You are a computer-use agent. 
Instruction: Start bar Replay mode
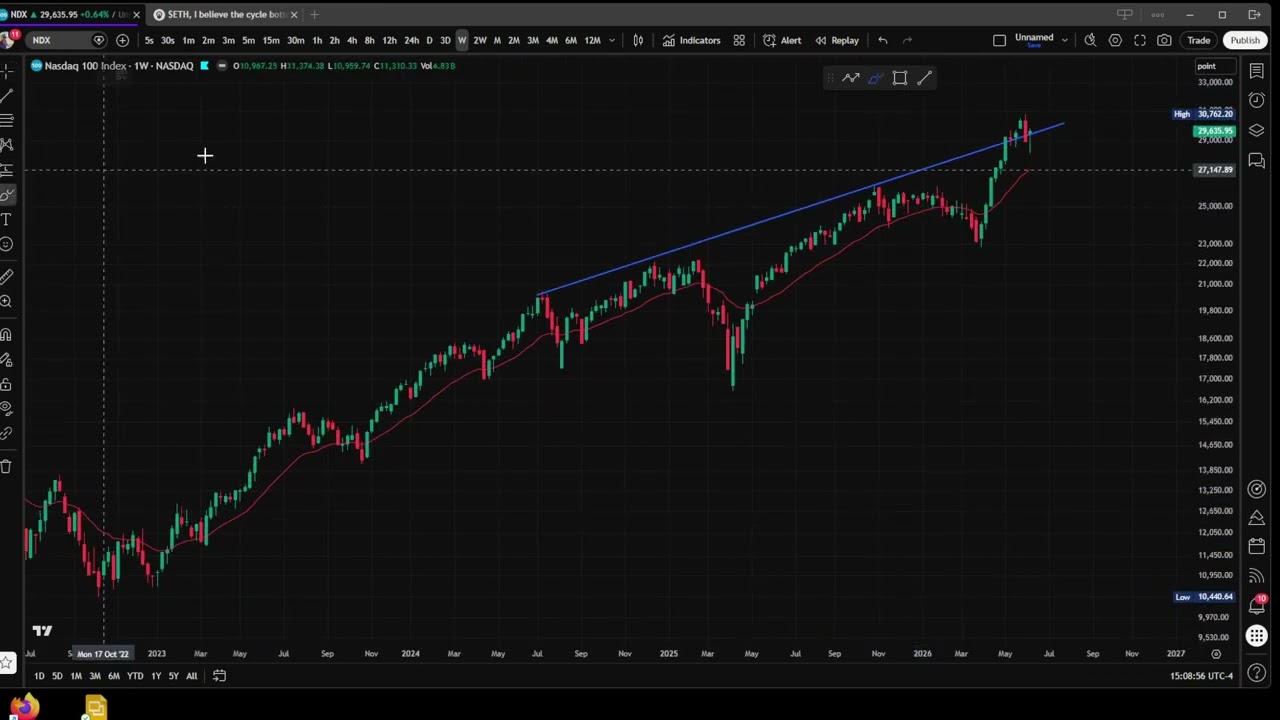pos(837,40)
